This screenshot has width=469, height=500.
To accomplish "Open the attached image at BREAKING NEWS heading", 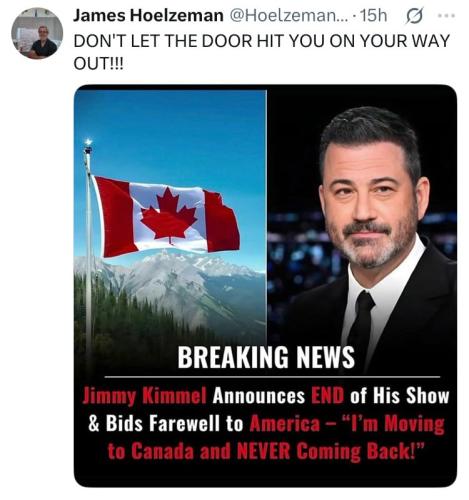I will coord(266,357).
